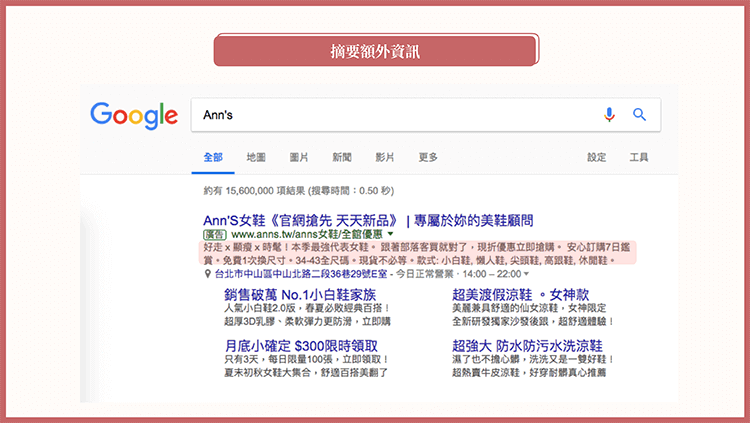Viewport: 750px width, 423px height.
Task: Switch to the 圖片 tab
Action: 299,157
